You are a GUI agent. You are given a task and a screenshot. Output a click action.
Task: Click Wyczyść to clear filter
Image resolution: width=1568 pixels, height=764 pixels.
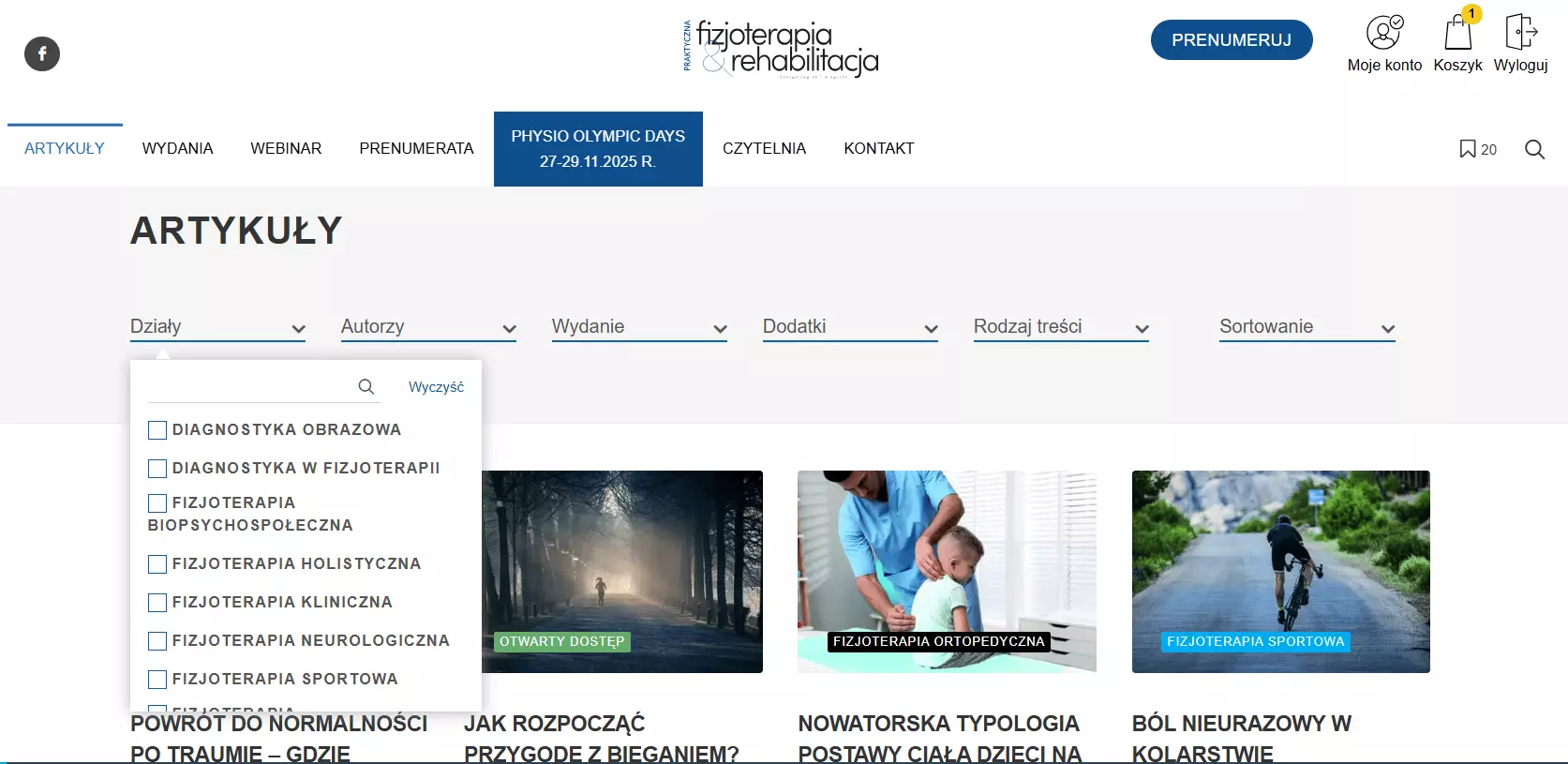click(436, 387)
